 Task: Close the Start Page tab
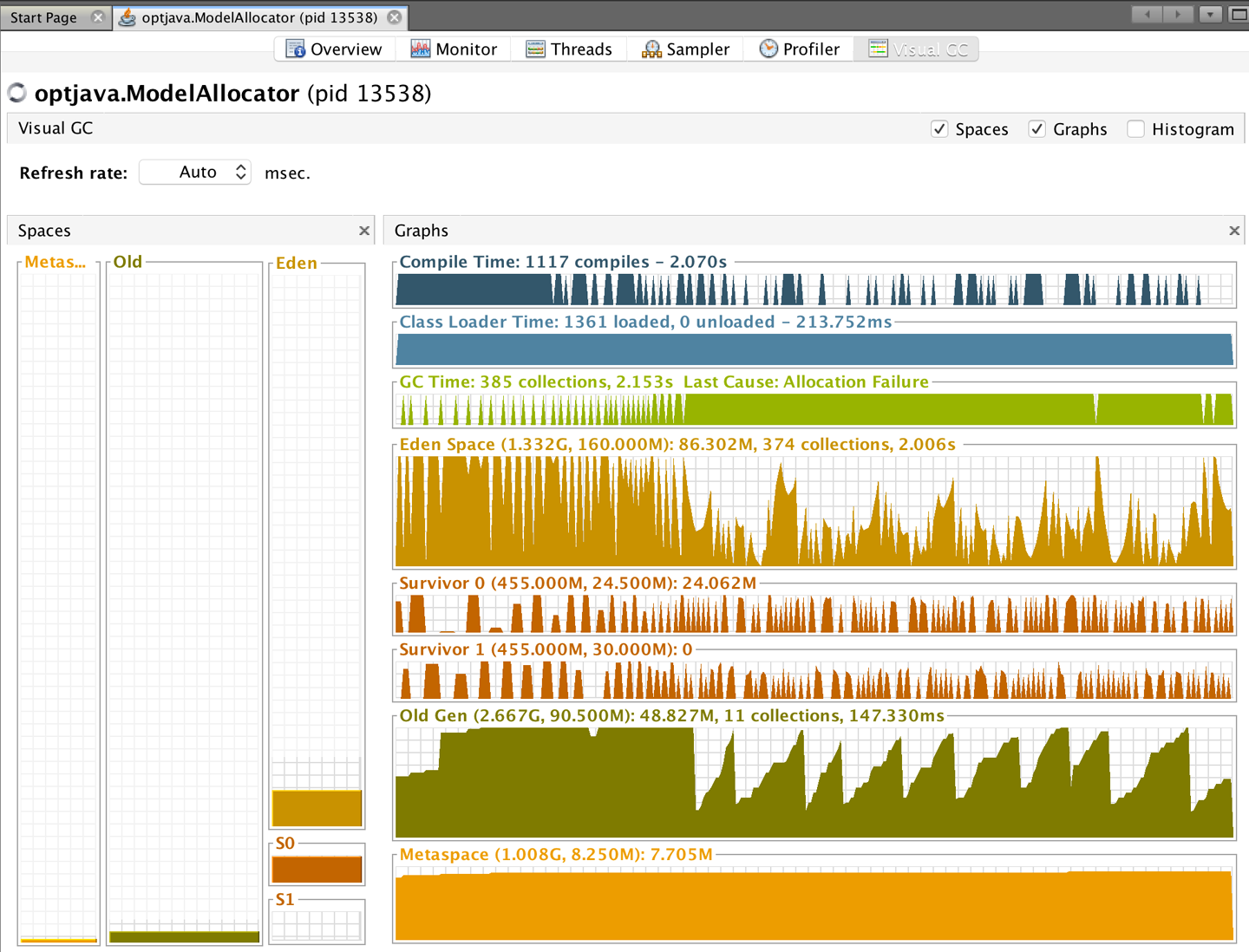98,17
